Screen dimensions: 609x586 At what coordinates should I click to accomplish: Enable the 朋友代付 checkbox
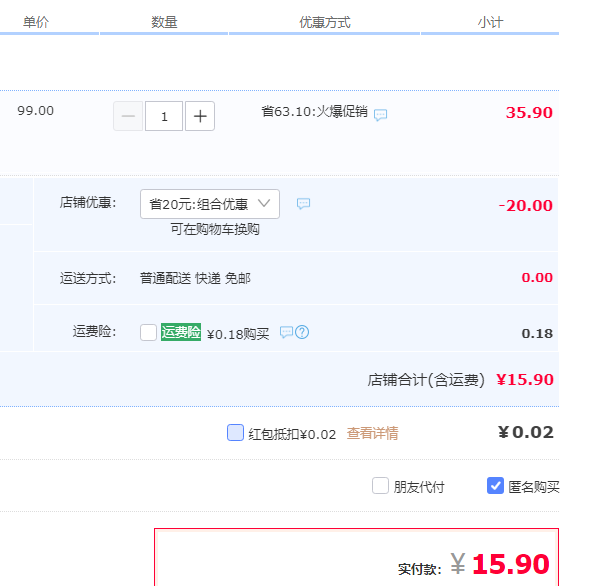click(380, 486)
